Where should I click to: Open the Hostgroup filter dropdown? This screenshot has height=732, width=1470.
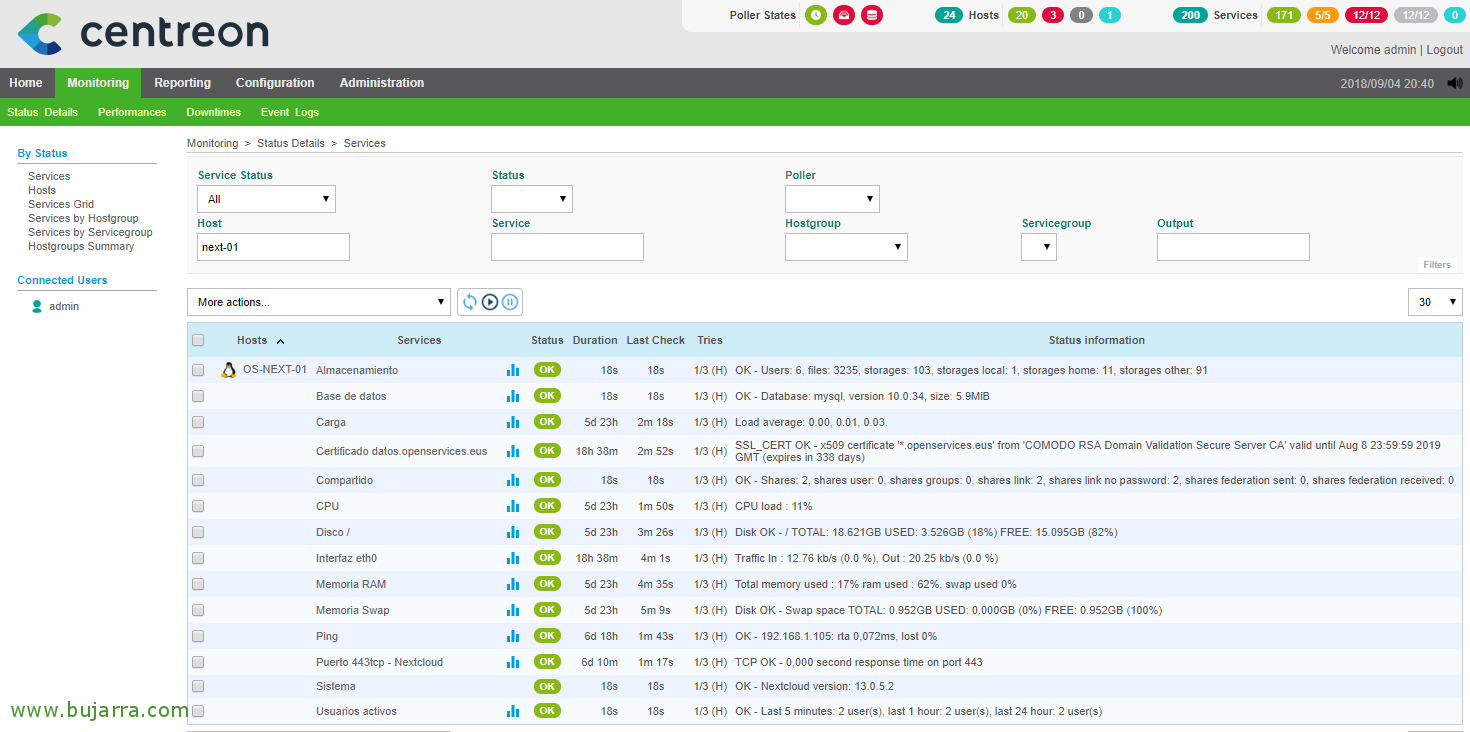pyautogui.click(x=846, y=247)
